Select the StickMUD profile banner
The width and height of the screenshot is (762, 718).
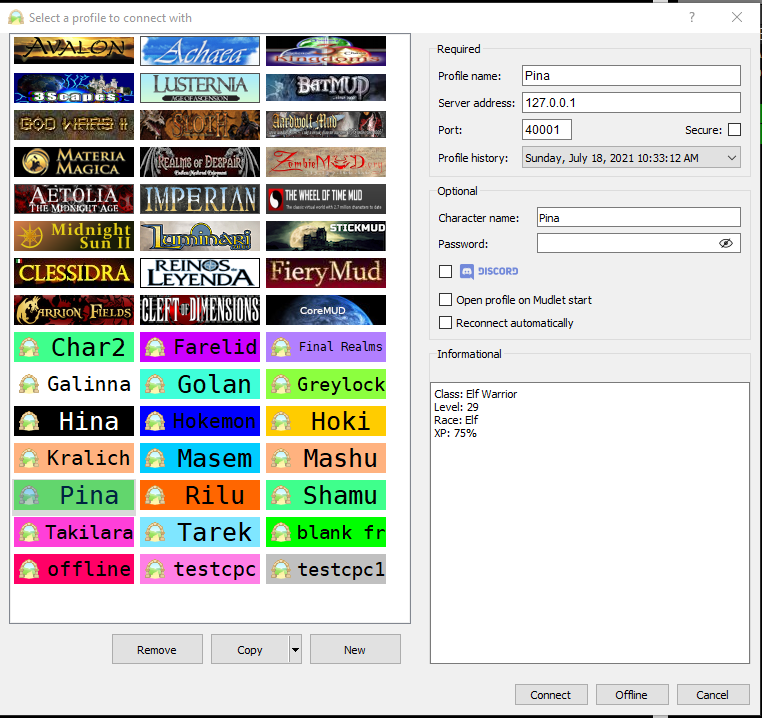click(x=326, y=236)
